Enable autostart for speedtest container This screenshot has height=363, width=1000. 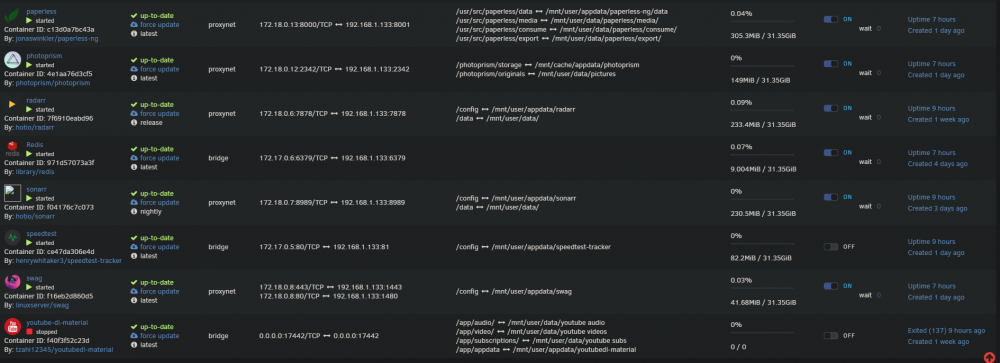click(830, 247)
